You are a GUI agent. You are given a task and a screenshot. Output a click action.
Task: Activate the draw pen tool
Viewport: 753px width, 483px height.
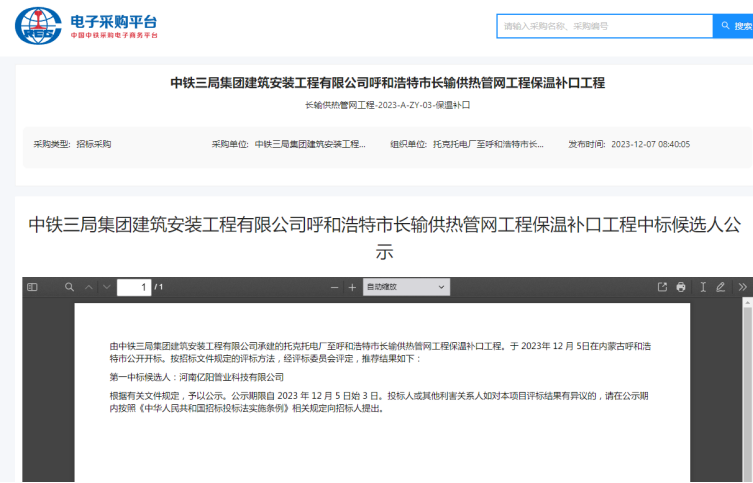pos(721,287)
